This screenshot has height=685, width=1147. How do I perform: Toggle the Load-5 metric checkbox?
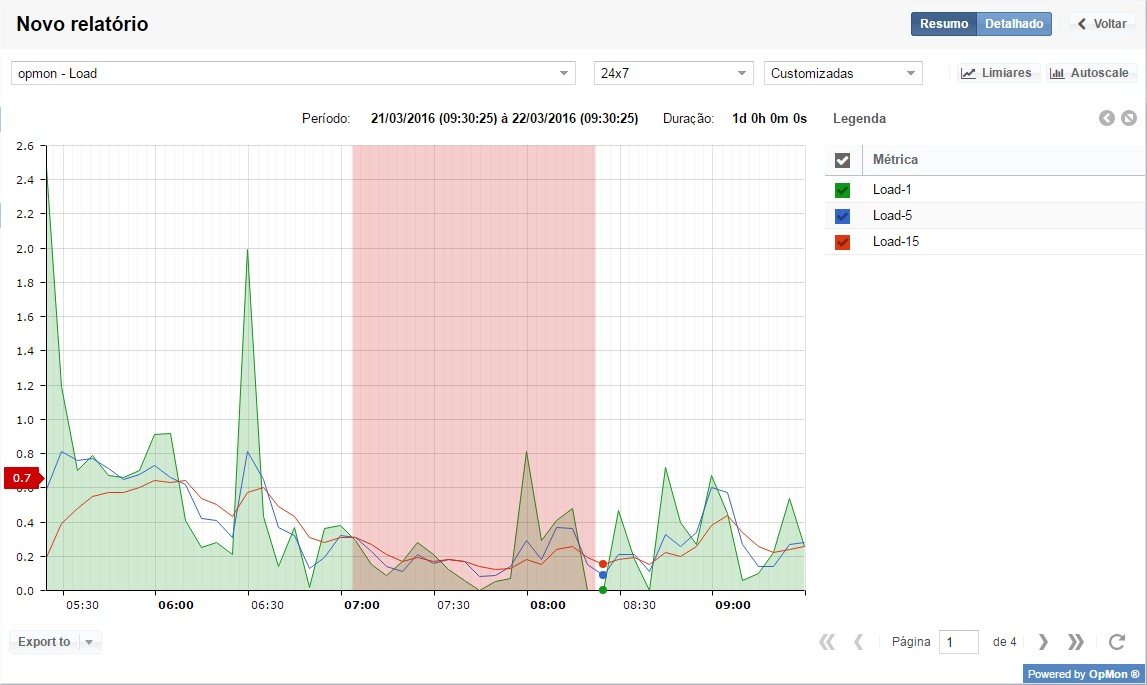(842, 216)
